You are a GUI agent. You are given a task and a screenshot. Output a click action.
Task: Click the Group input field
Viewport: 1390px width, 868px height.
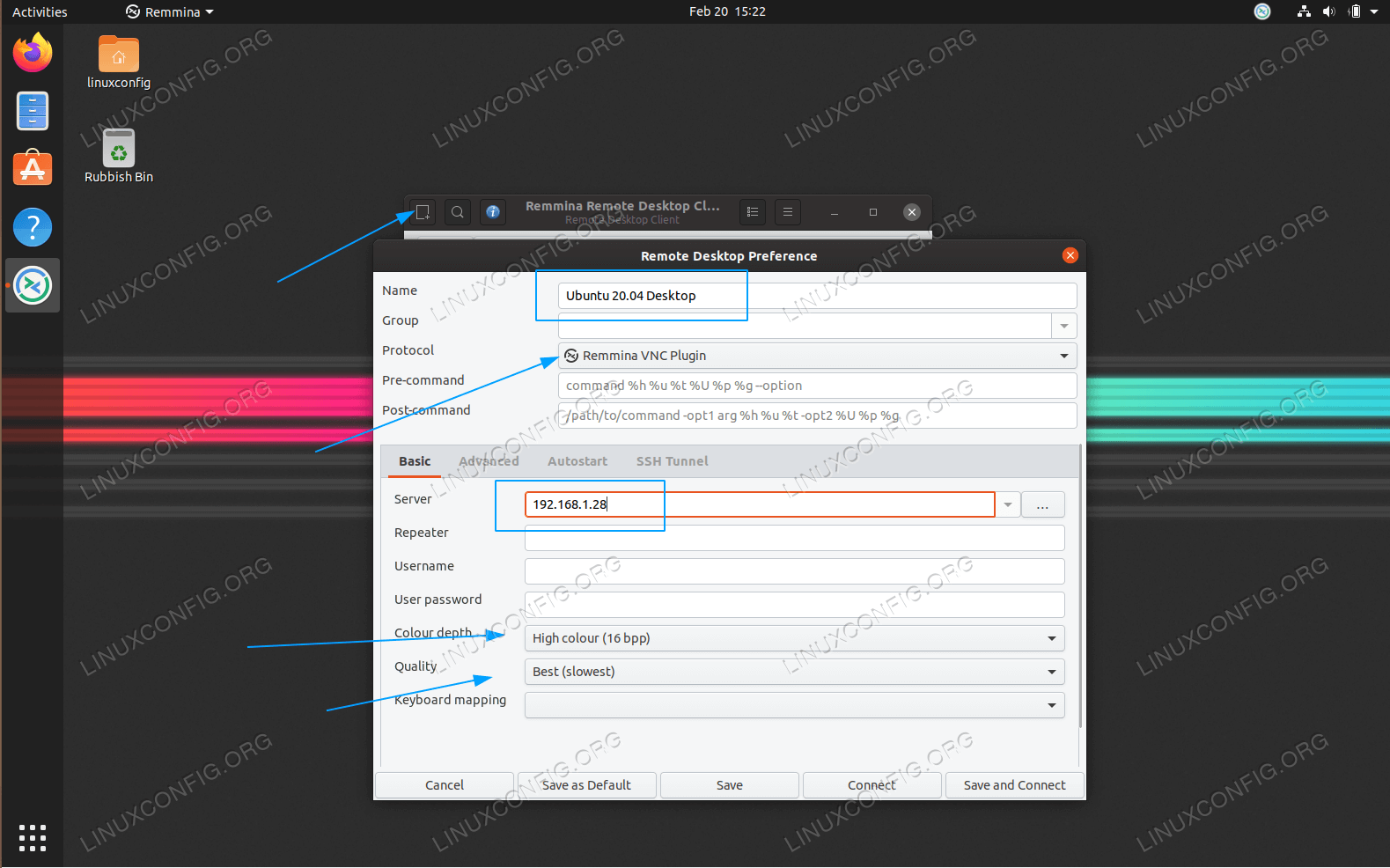[x=805, y=326]
